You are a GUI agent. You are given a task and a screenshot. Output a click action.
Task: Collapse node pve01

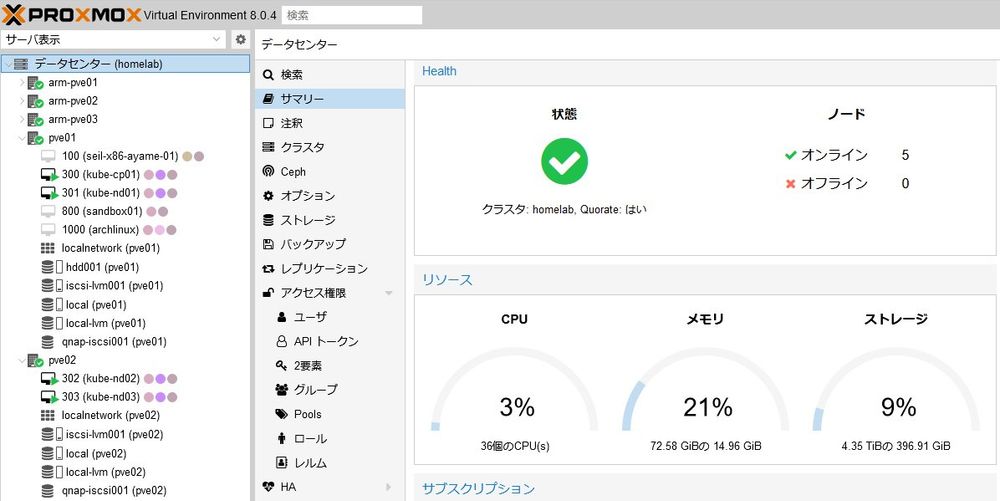click(x=22, y=138)
